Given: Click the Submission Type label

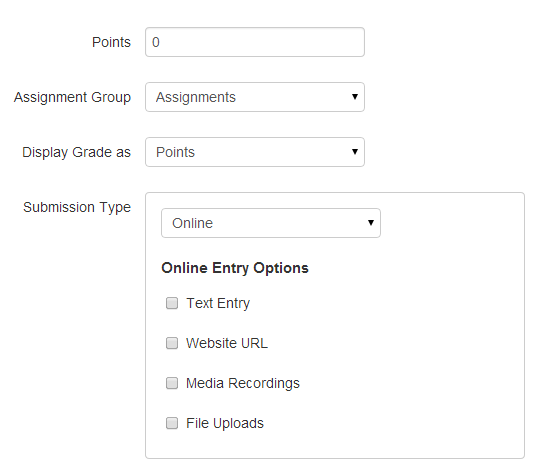Looking at the screenshot, I should click(x=77, y=208).
